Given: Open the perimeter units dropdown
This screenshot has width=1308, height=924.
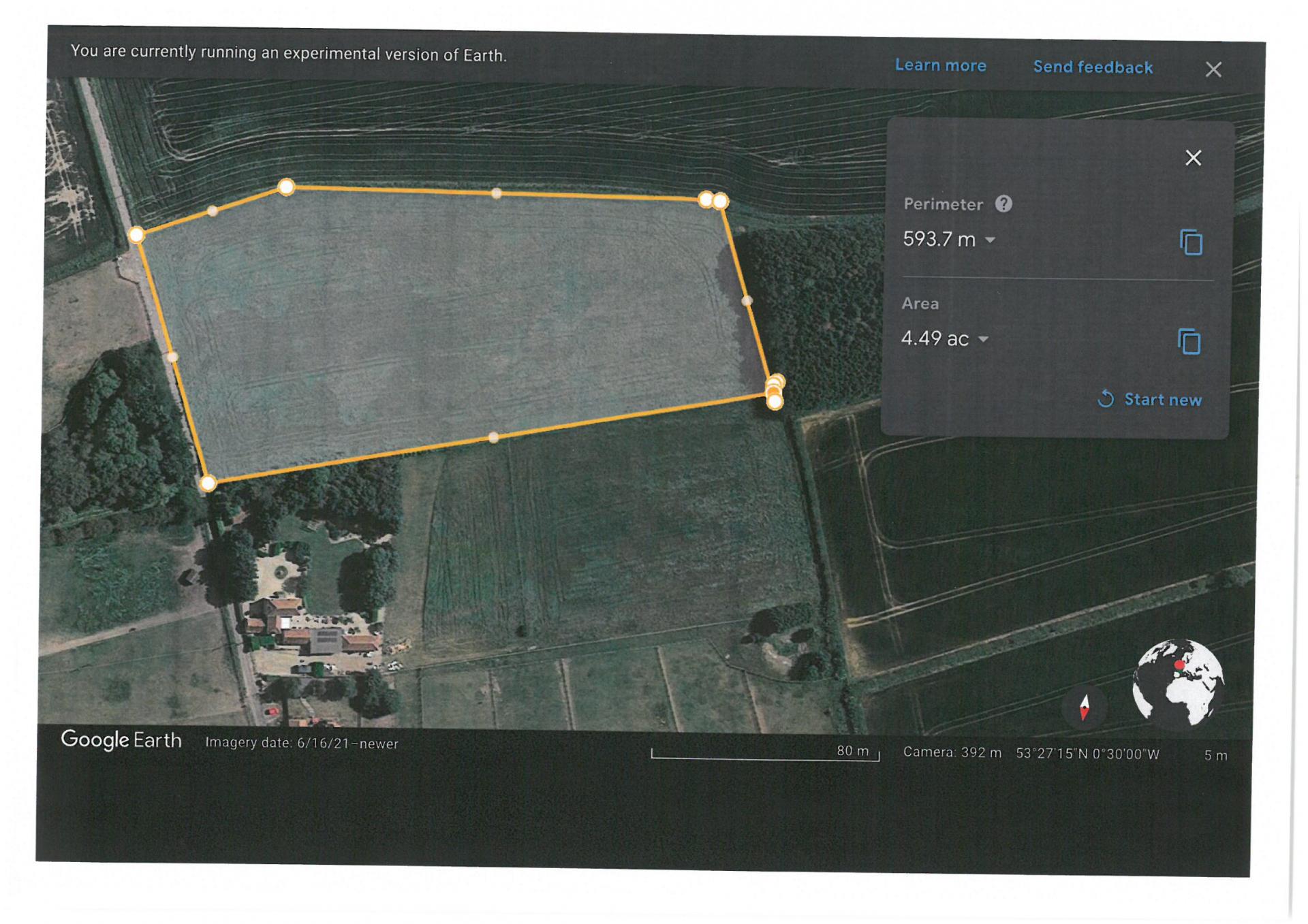Looking at the screenshot, I should click(x=991, y=240).
